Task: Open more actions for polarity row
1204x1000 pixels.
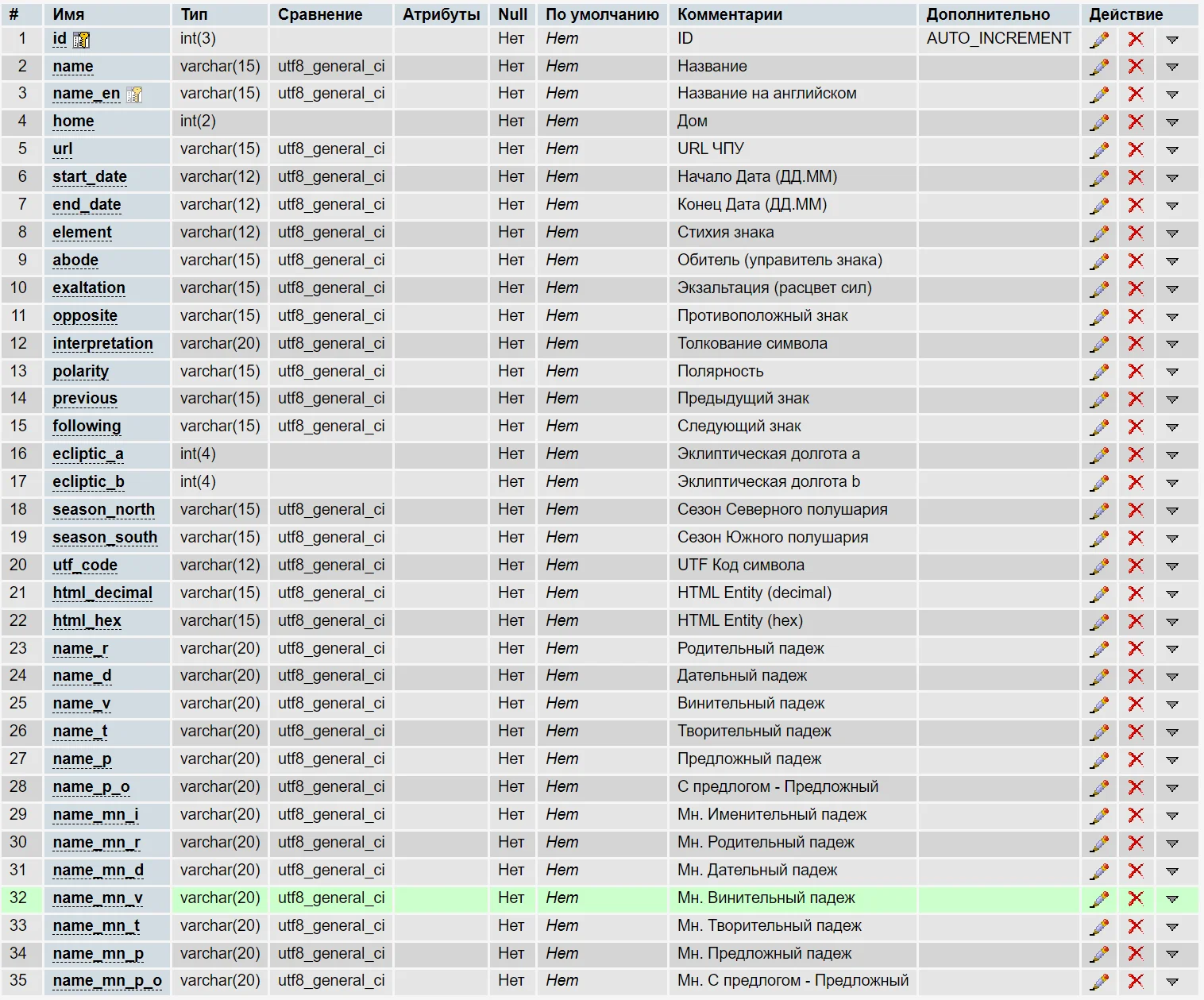Action: click(1172, 373)
